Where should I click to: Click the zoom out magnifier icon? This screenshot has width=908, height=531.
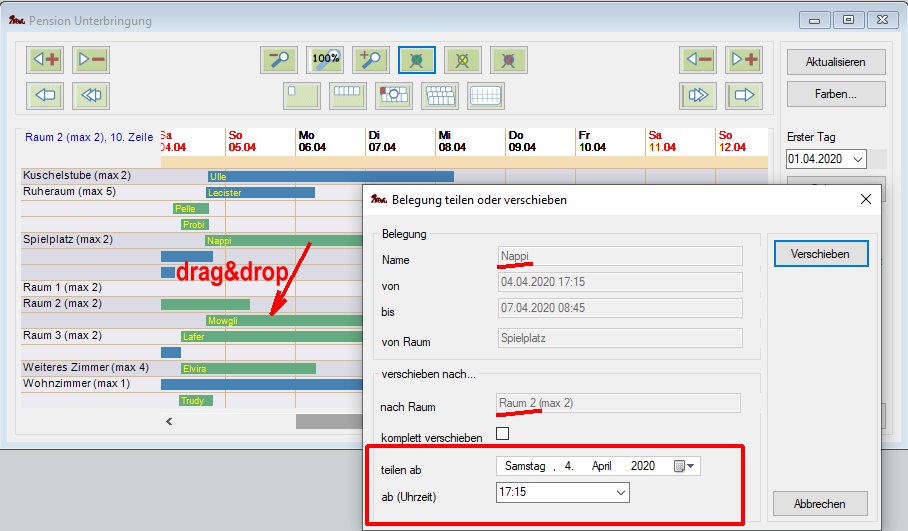[x=279, y=60]
